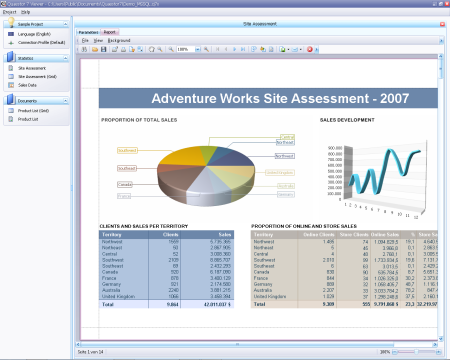Viewport: 450px width, 360px height.
Task: Open Product List (Grid) document
Action: click(x=33, y=111)
